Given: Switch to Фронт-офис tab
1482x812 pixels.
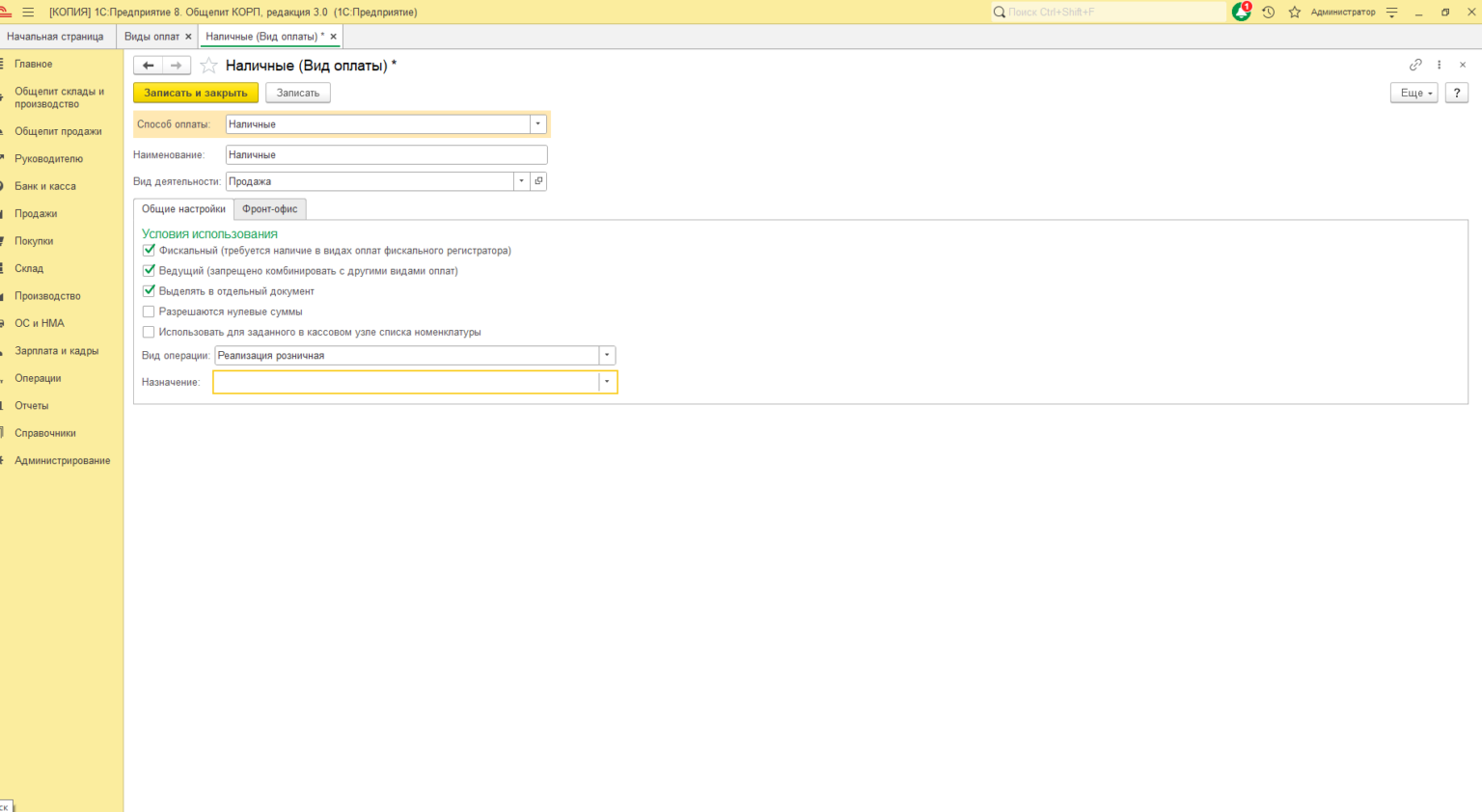Looking at the screenshot, I should tap(270, 209).
